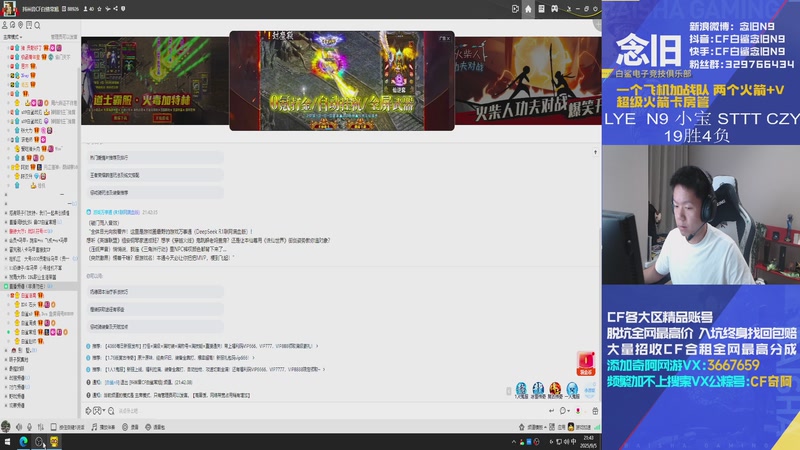
Task: Click the second blue gift icon in gift bar
Action: point(538,390)
